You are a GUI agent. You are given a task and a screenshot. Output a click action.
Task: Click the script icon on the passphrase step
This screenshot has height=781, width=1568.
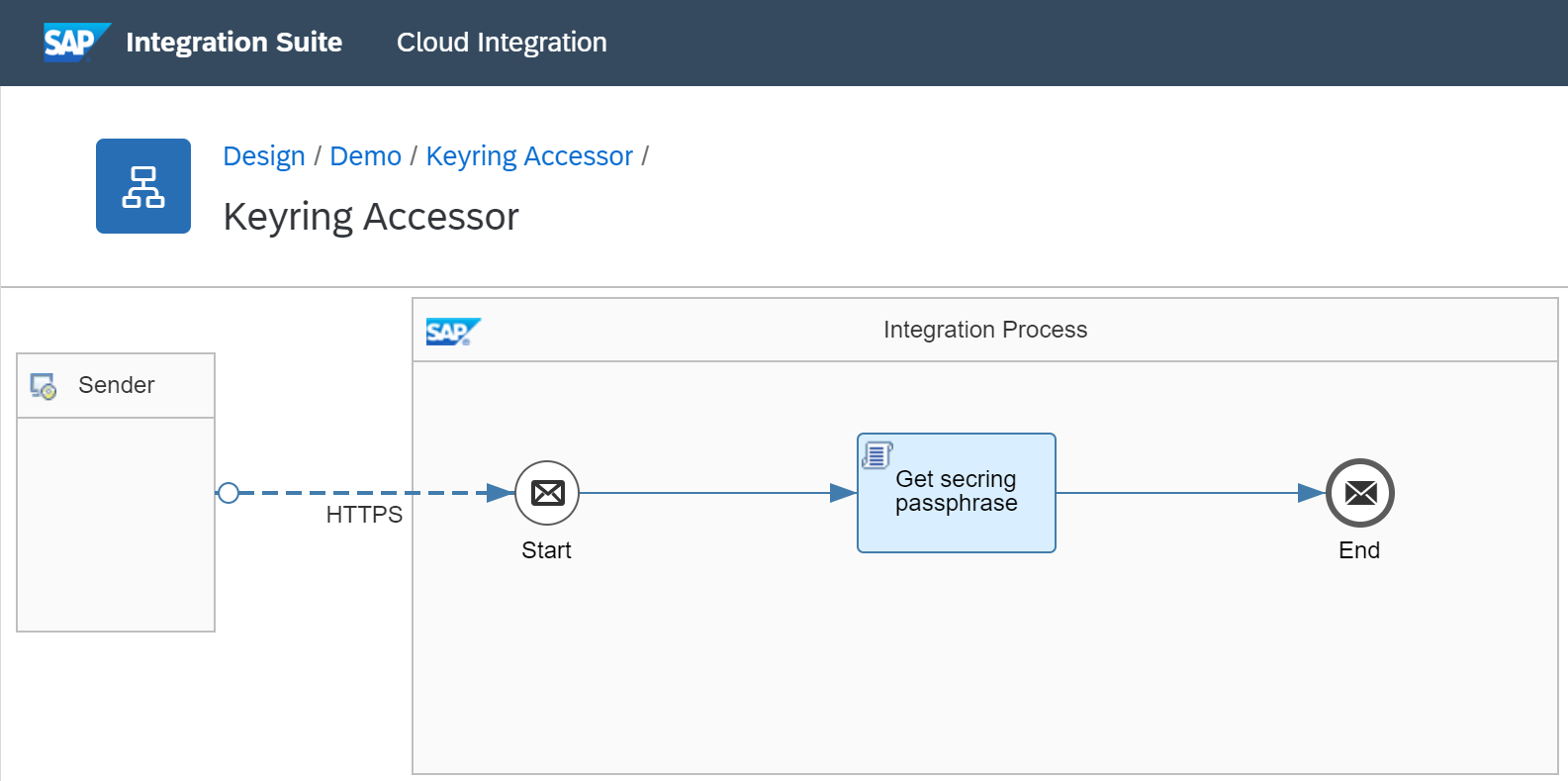tap(877, 455)
